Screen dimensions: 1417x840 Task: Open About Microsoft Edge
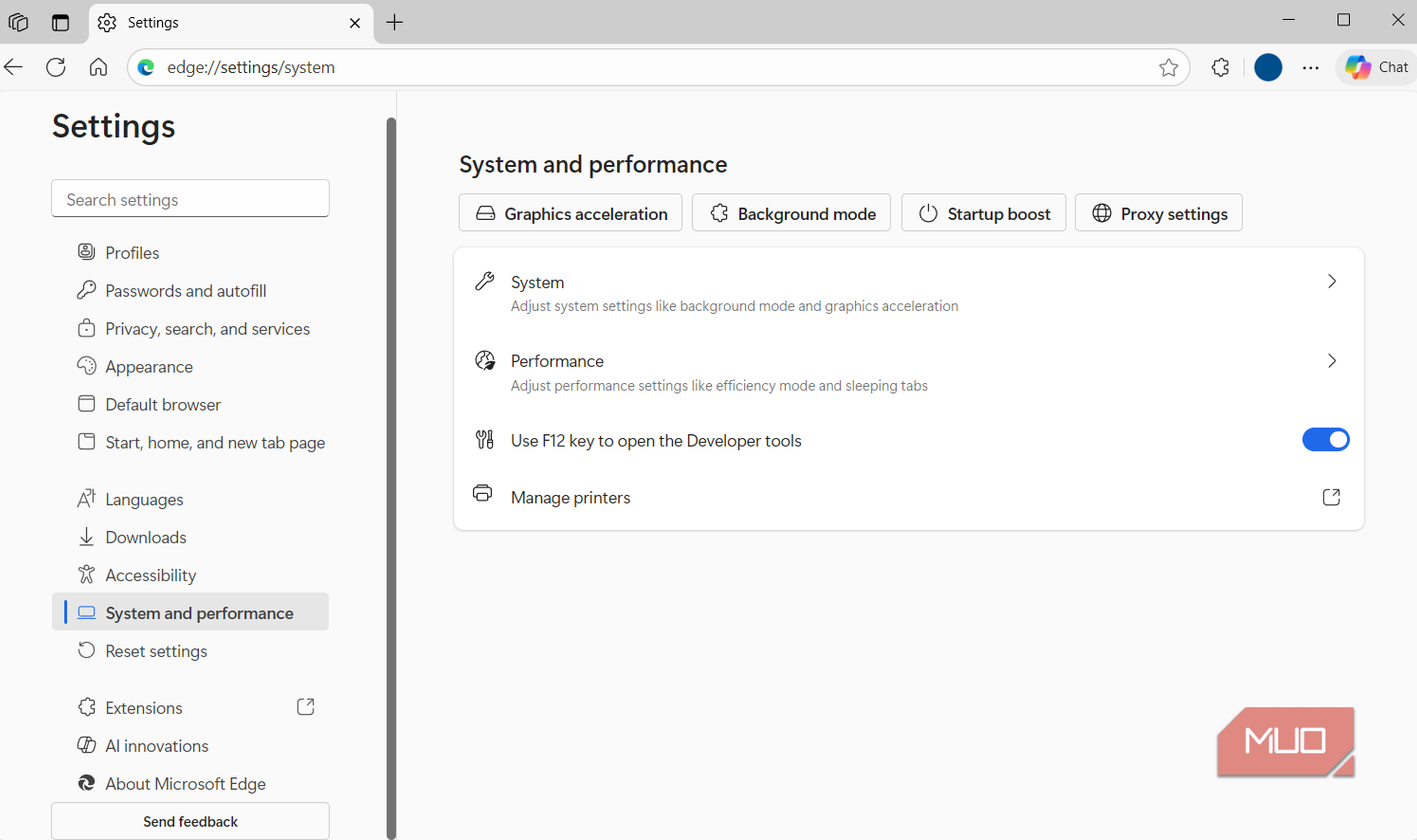(190, 784)
